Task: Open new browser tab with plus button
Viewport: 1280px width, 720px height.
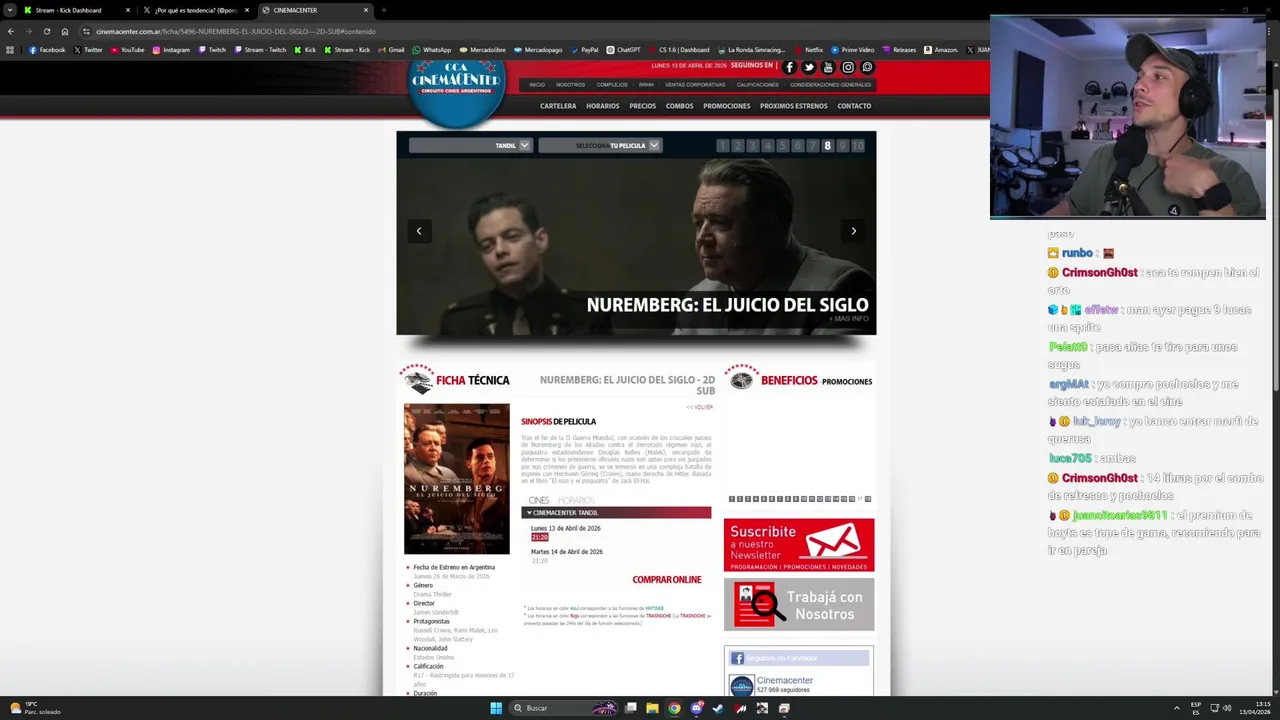Action: point(384,10)
